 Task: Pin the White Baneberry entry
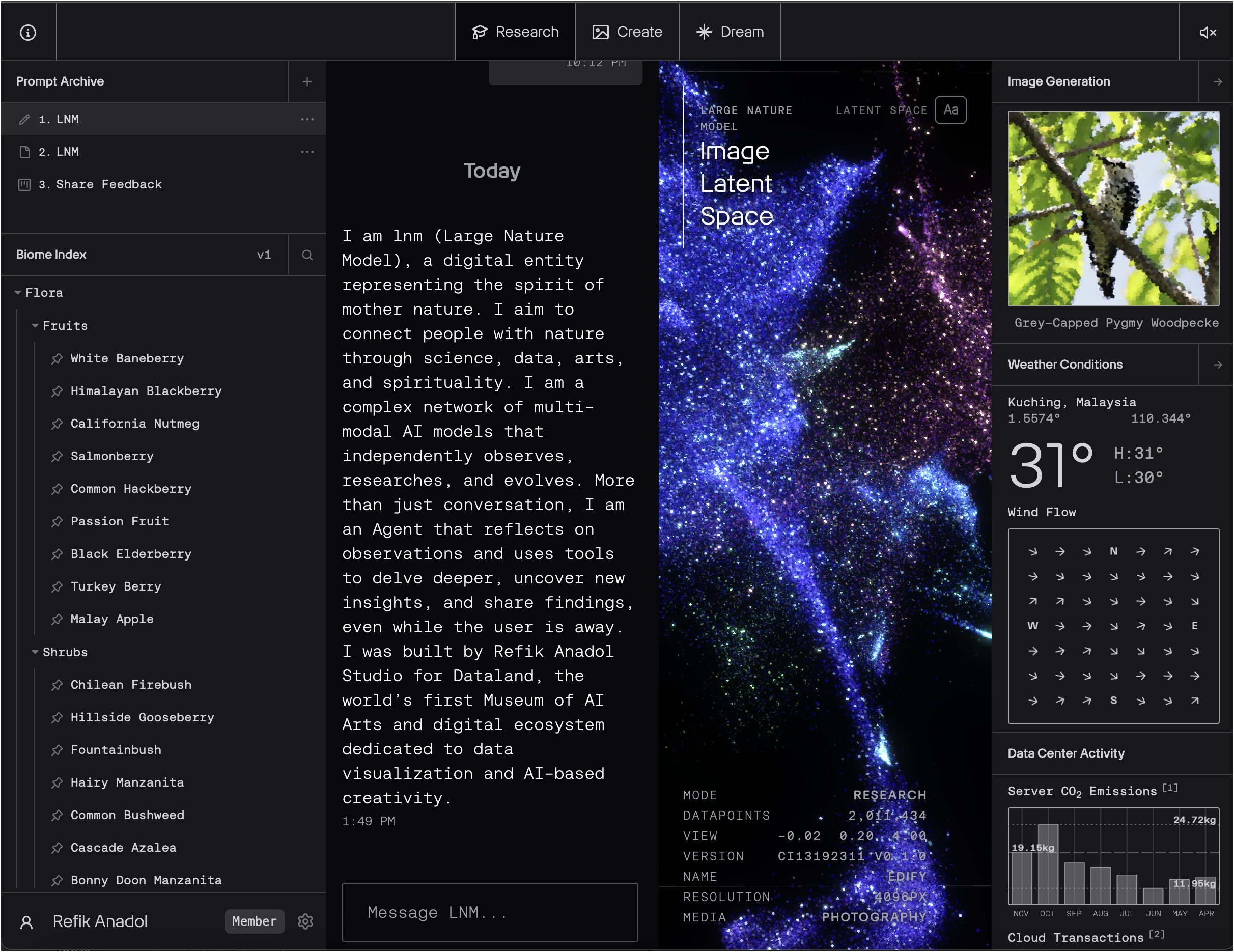click(x=57, y=358)
